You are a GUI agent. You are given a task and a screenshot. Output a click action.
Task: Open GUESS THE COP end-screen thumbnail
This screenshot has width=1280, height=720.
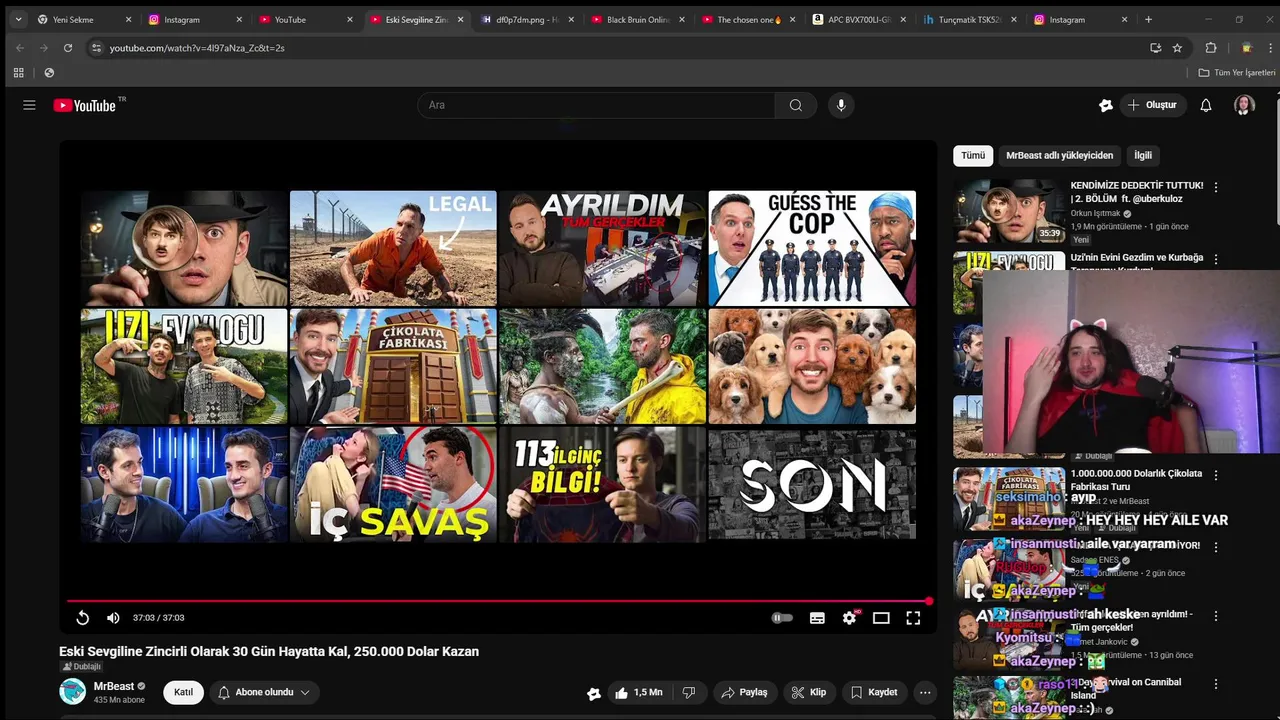[x=812, y=248]
